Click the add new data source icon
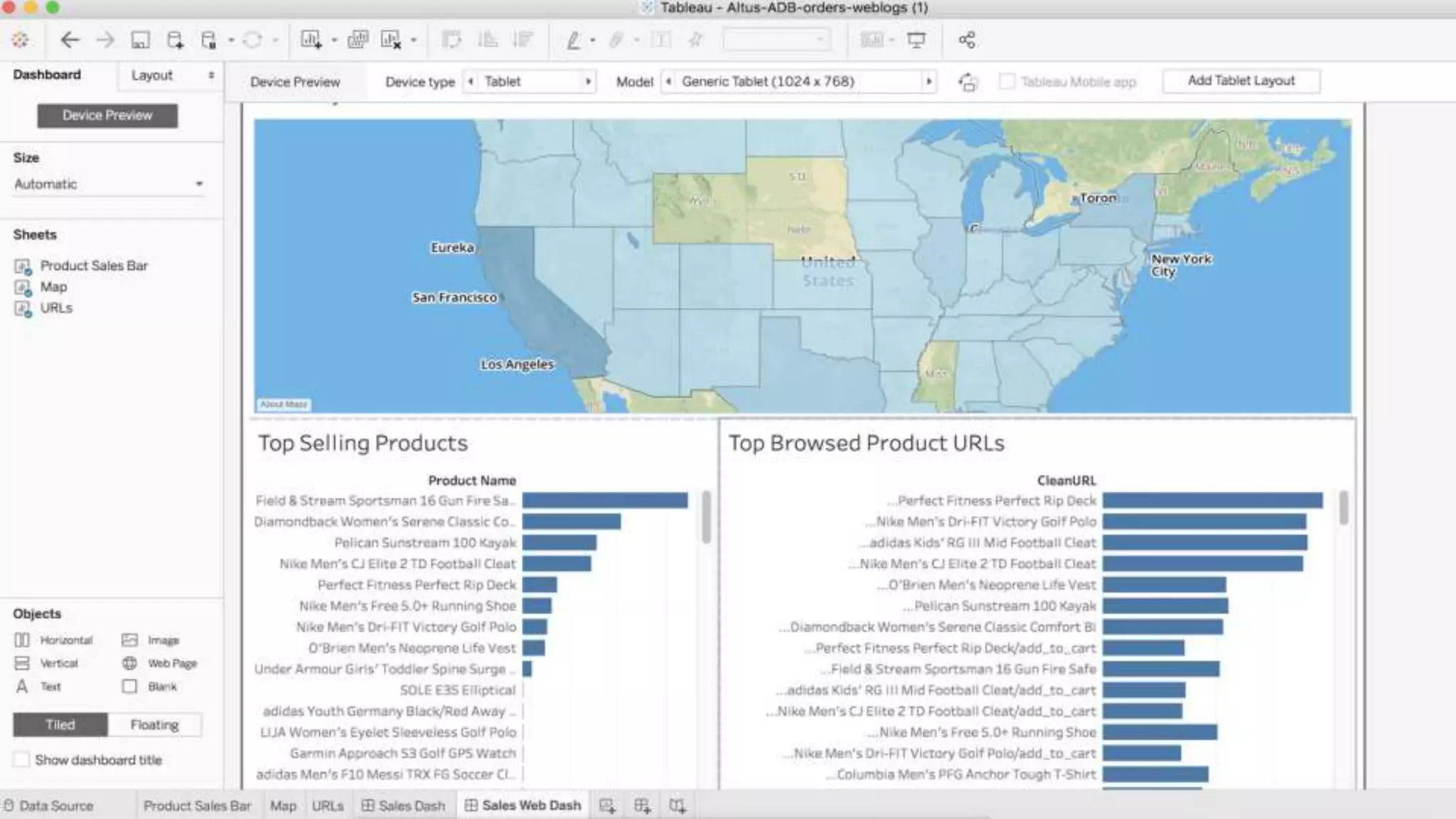Screen dimensions: 1456x819 [175, 41]
